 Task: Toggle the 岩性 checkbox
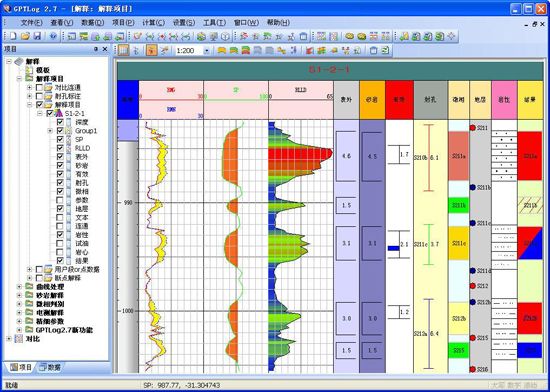pyautogui.click(x=60, y=235)
